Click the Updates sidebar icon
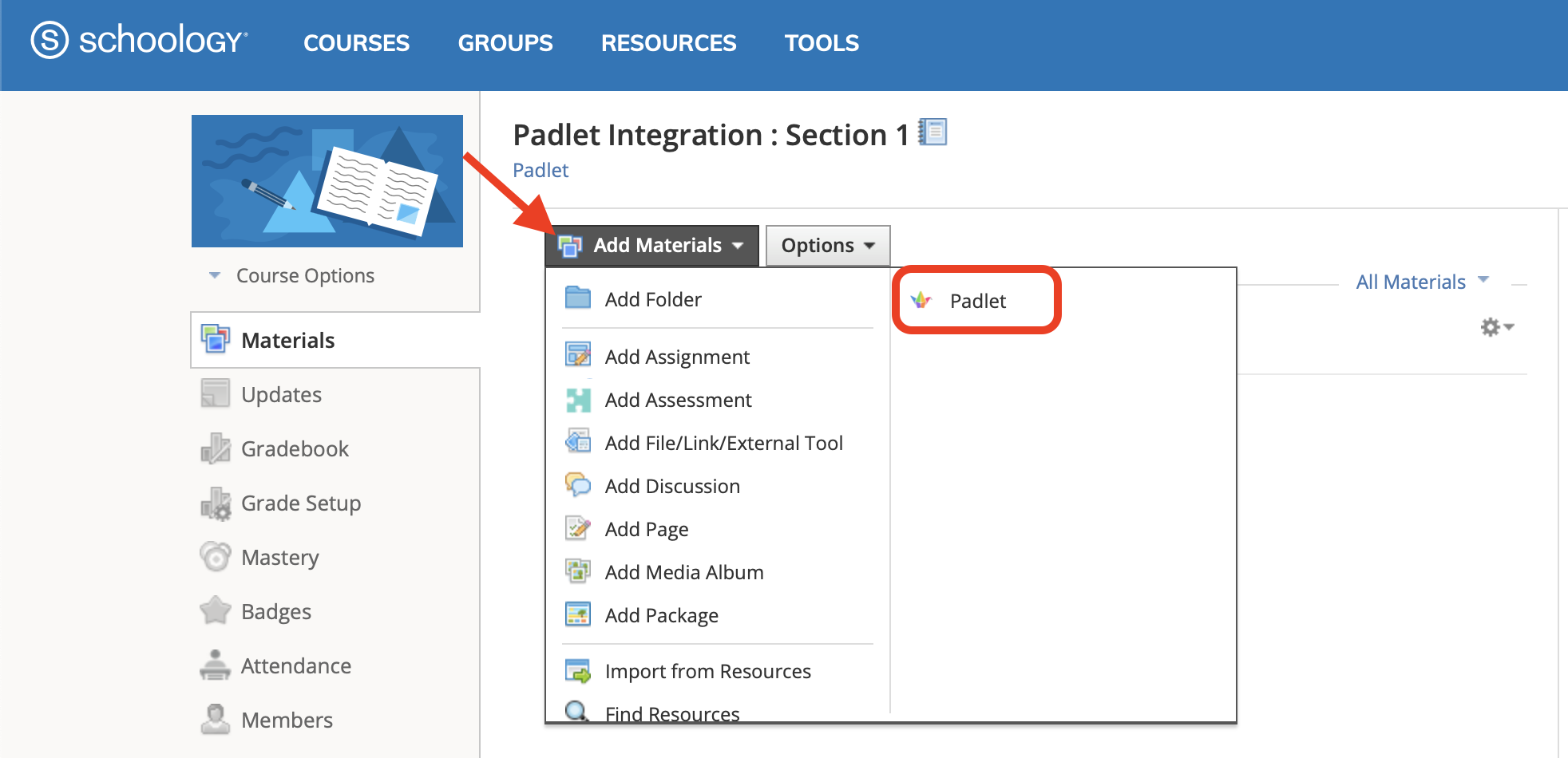1568x758 pixels. 216,393
